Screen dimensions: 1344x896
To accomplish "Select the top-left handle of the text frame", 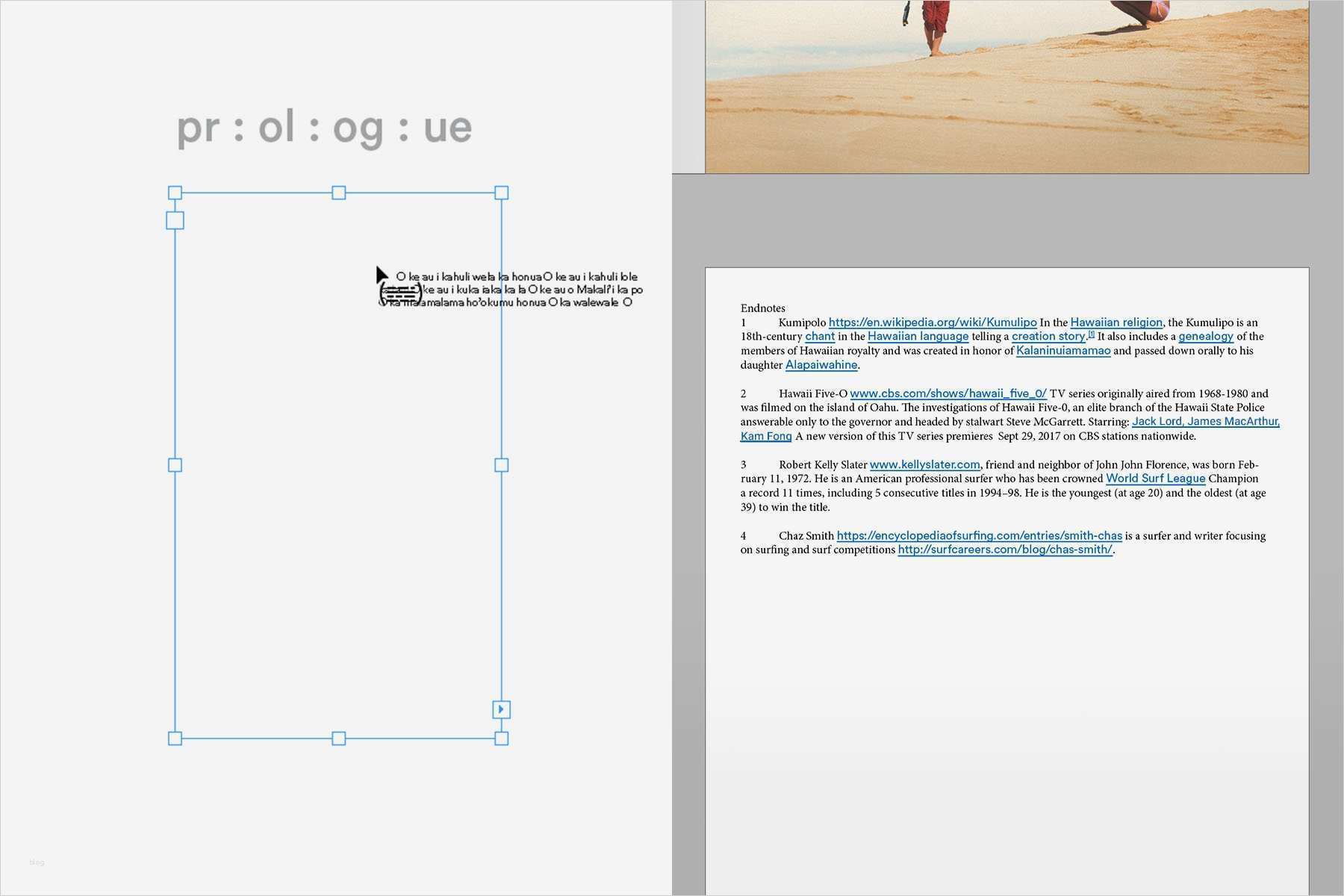I will pyautogui.click(x=175, y=192).
